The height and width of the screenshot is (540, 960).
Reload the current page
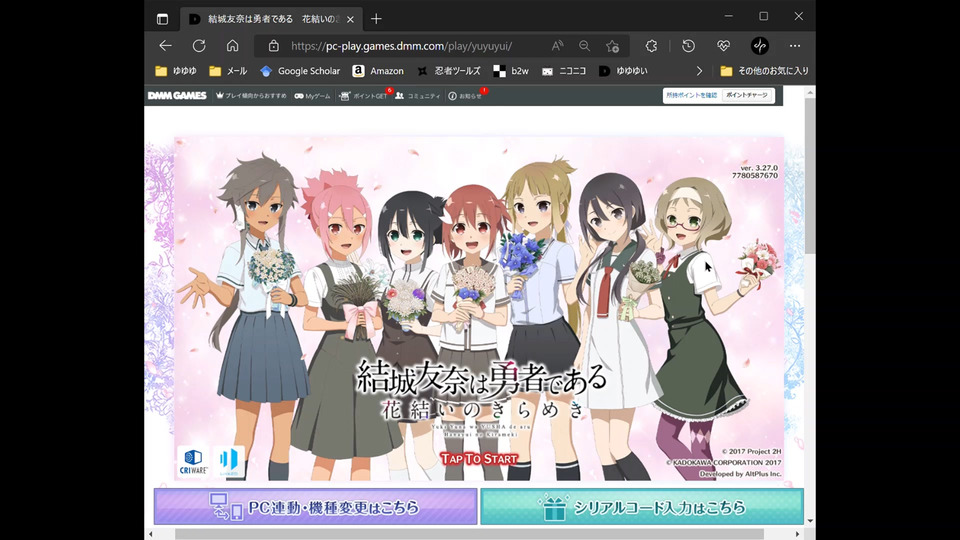[x=199, y=46]
